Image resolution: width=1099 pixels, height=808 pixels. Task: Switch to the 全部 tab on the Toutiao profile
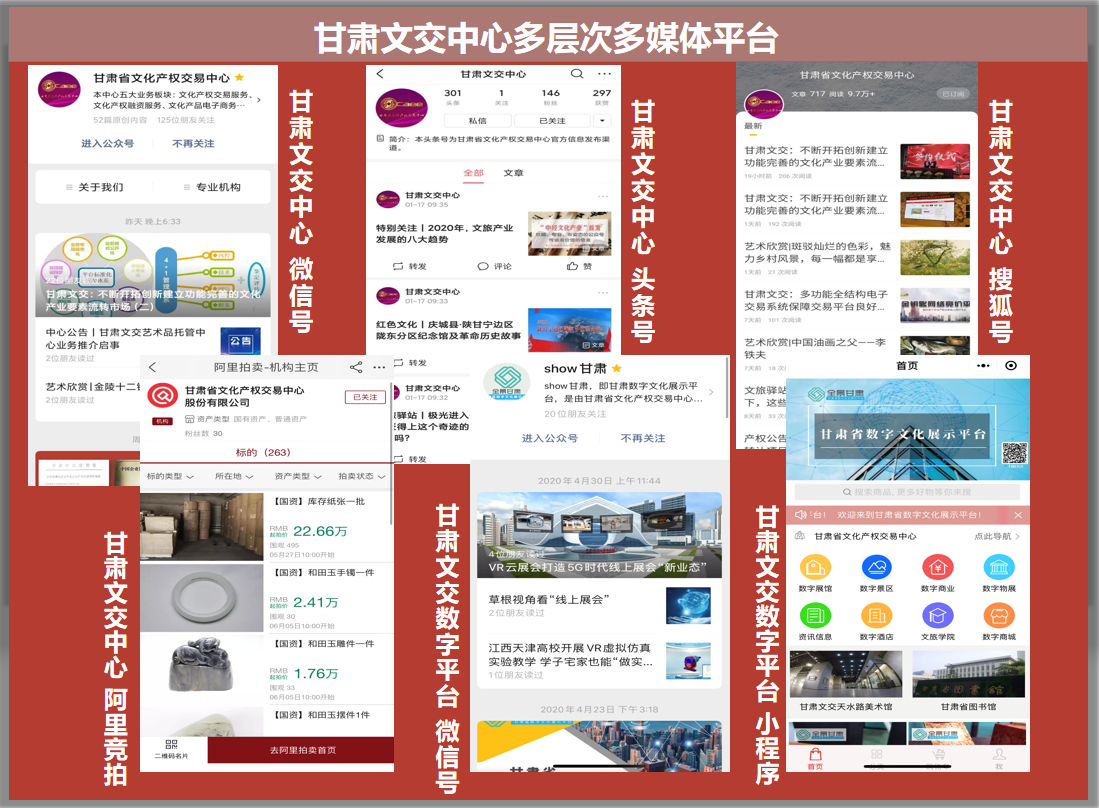tap(473, 172)
